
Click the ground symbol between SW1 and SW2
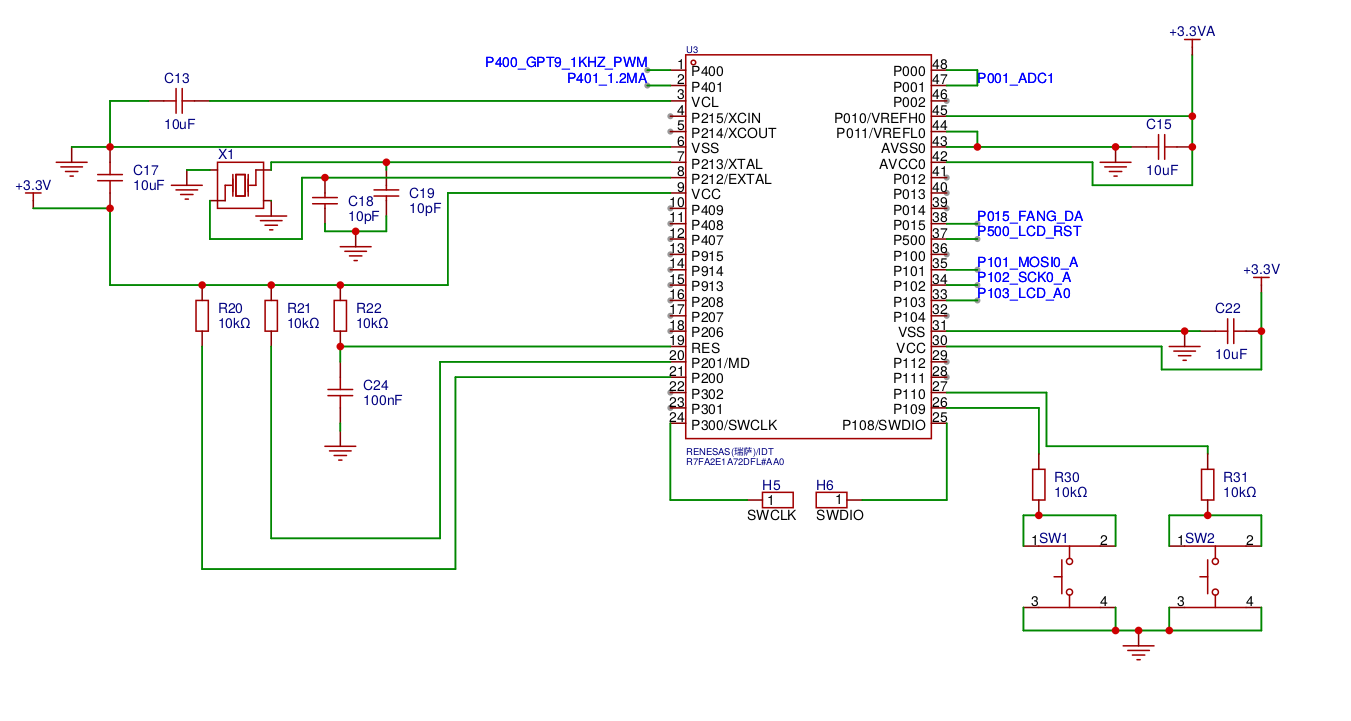(x=1138, y=650)
